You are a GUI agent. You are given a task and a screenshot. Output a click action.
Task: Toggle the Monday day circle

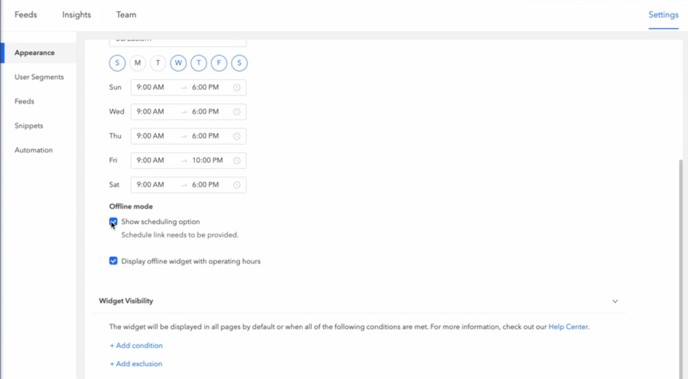(137, 63)
